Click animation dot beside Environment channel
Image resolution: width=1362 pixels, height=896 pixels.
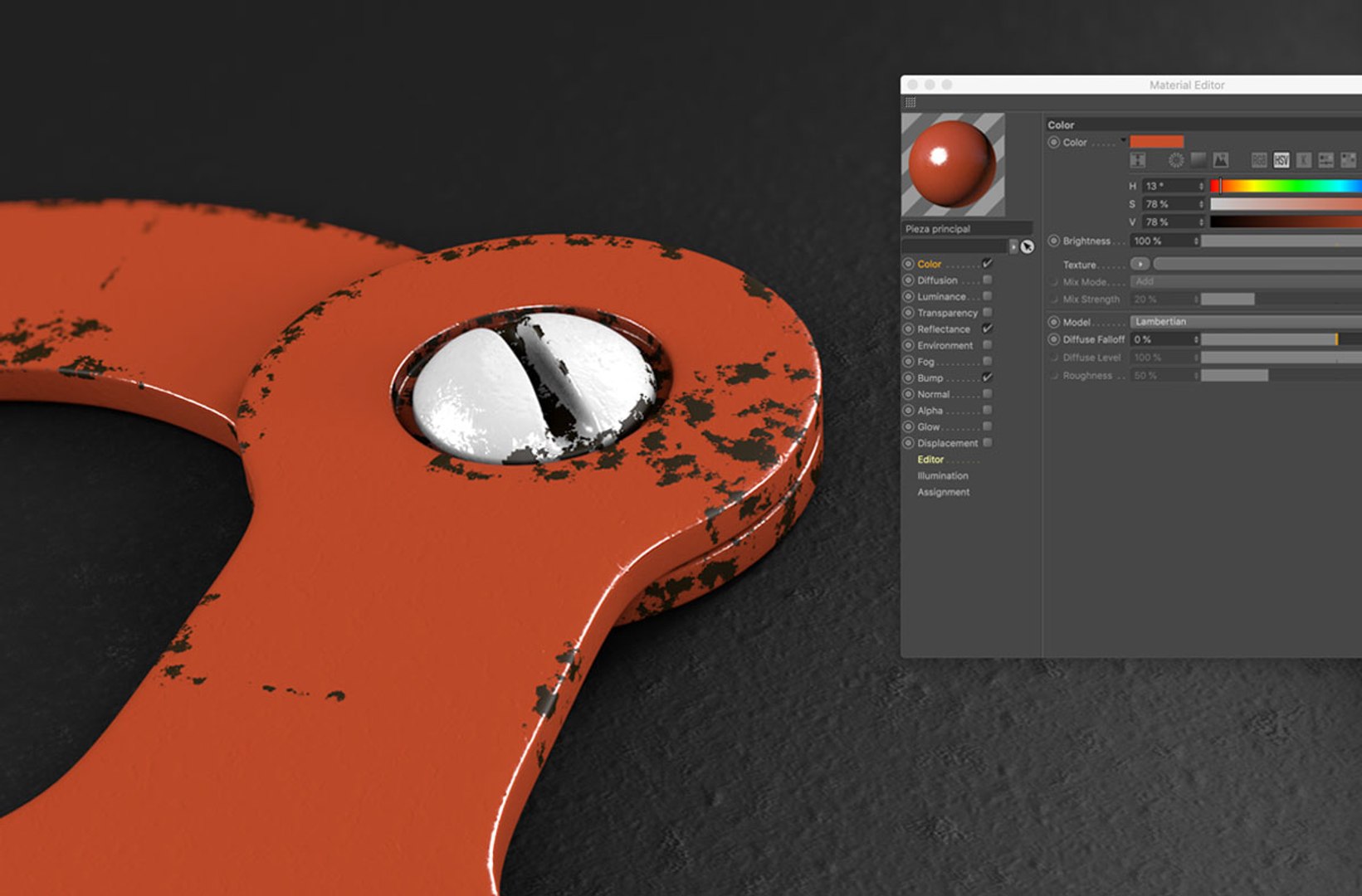click(x=908, y=345)
